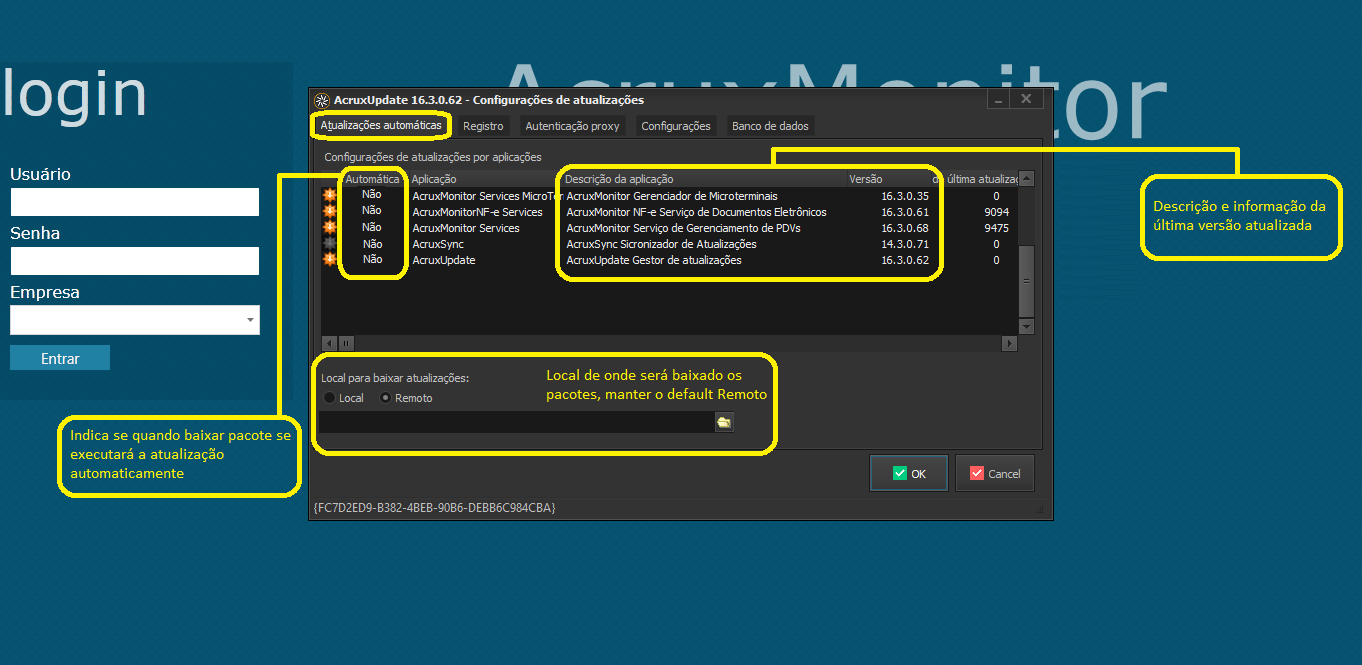Click the horizontal scrollbar thumb in the list
Screen dimensions: 1362x665
[347, 343]
